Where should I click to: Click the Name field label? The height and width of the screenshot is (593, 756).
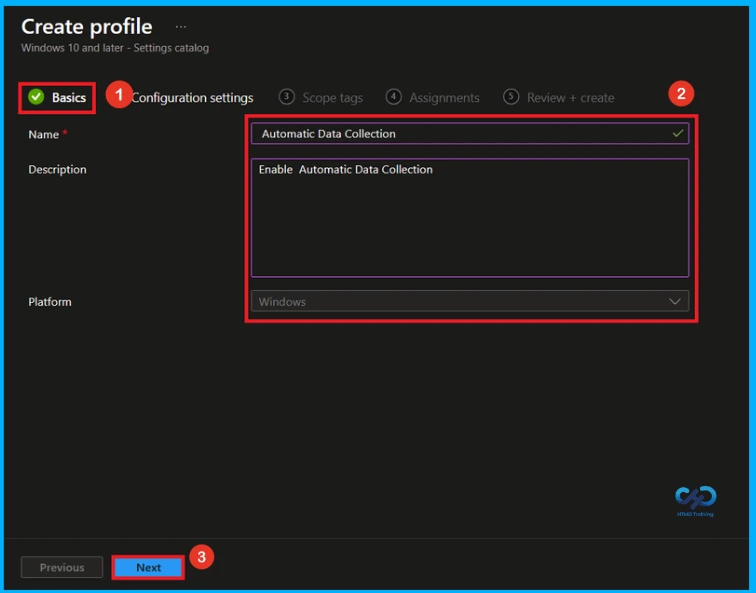43,135
